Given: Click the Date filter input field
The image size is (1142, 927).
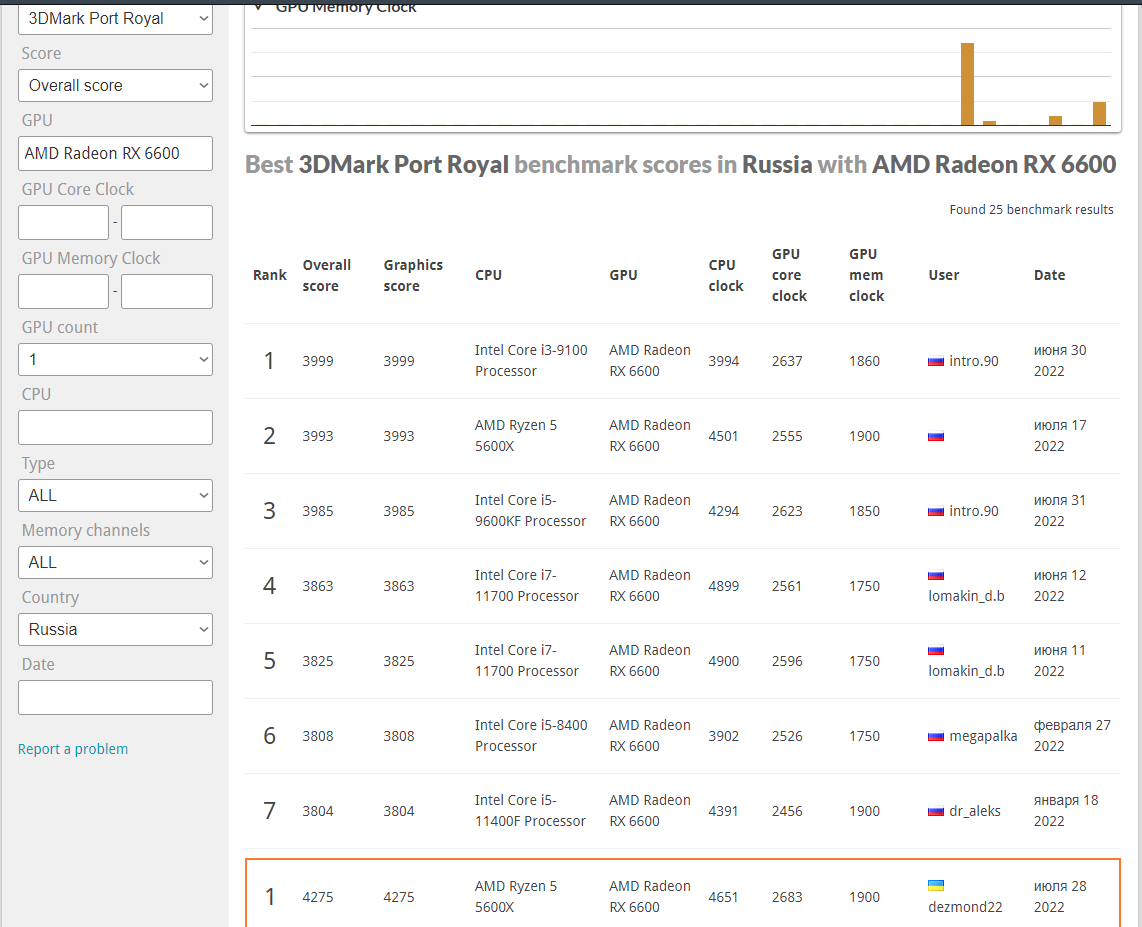Looking at the screenshot, I should [x=116, y=697].
